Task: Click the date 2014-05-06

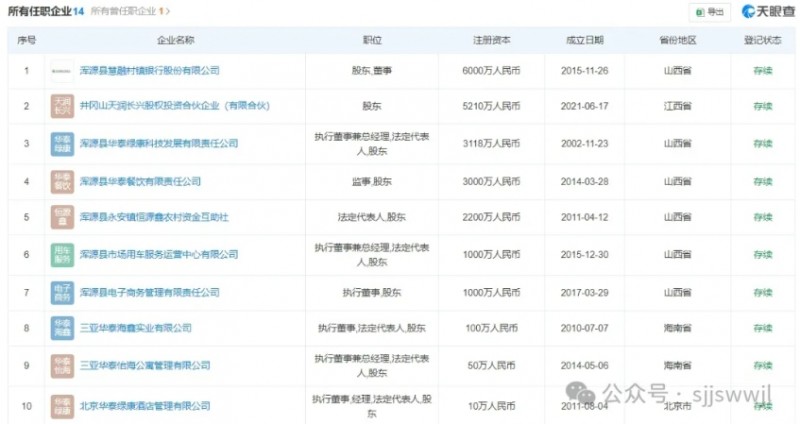Action: [x=585, y=365]
